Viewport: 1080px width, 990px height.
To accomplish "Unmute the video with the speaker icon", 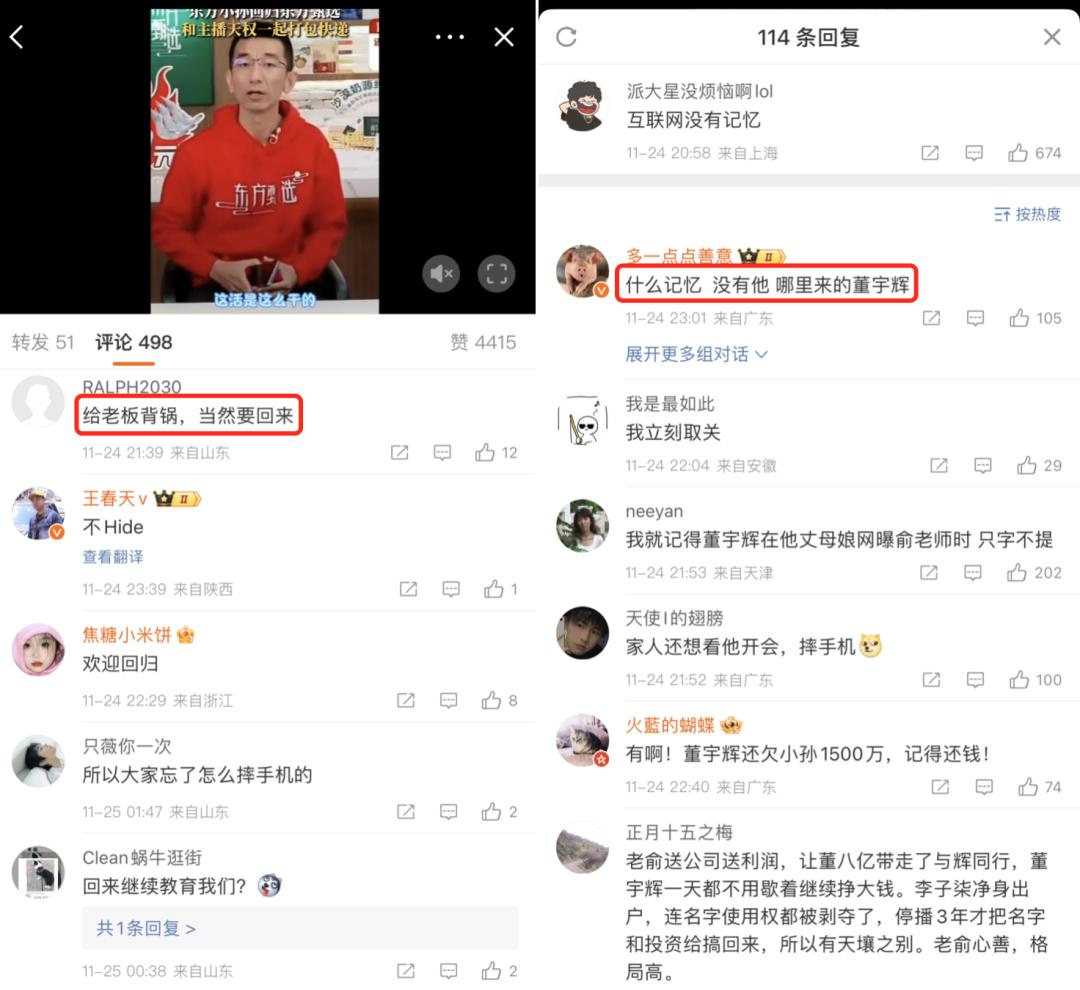I will (441, 274).
